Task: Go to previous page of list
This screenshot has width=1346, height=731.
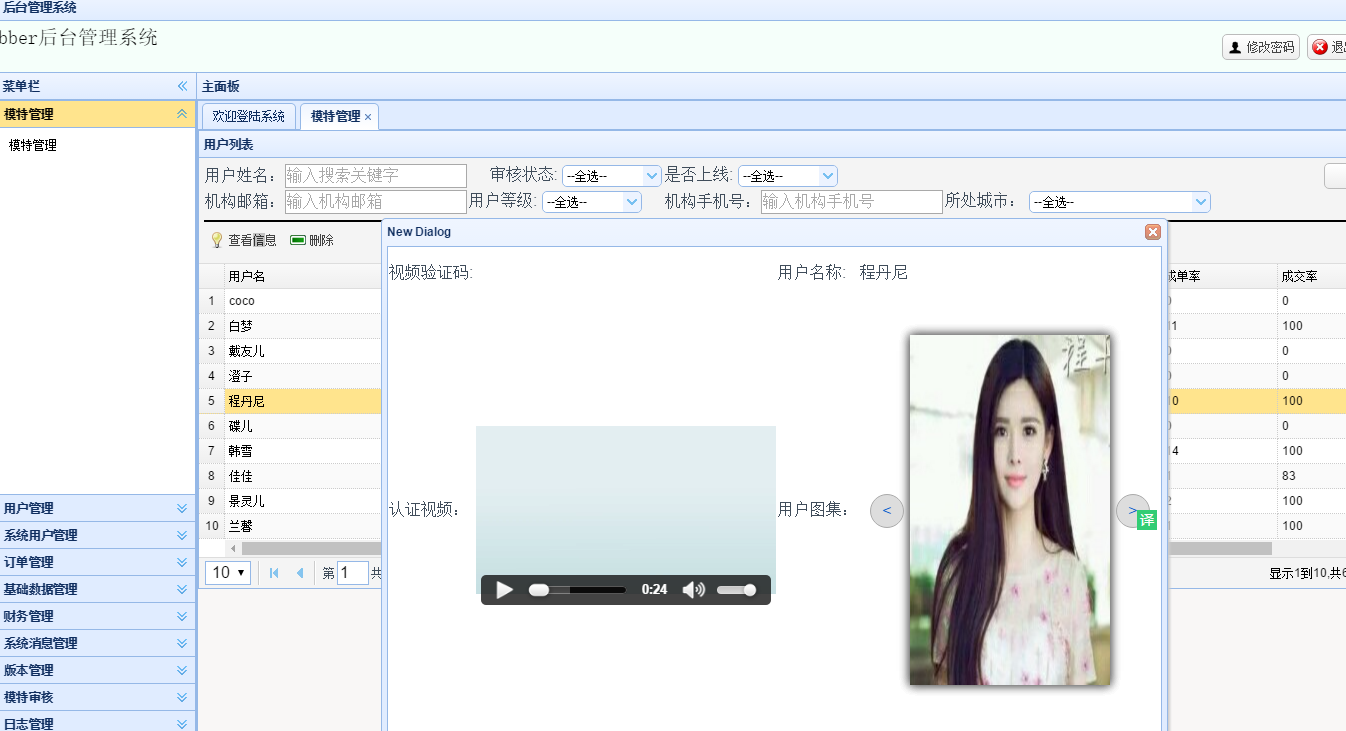Action: point(300,573)
